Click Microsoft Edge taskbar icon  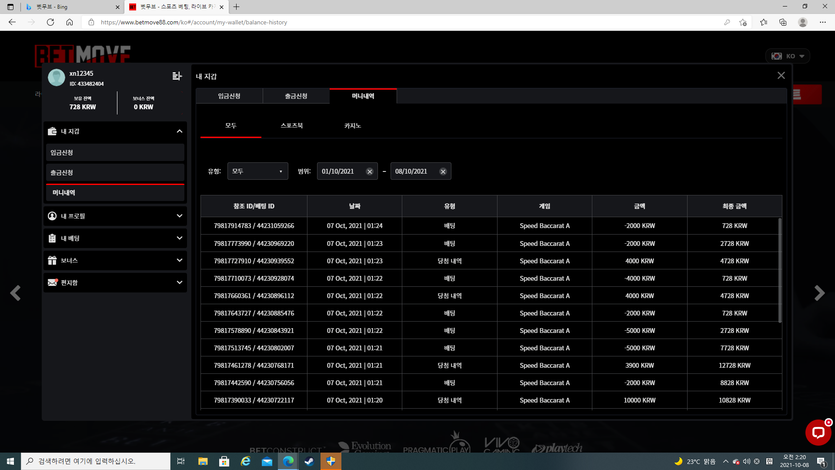(x=288, y=461)
